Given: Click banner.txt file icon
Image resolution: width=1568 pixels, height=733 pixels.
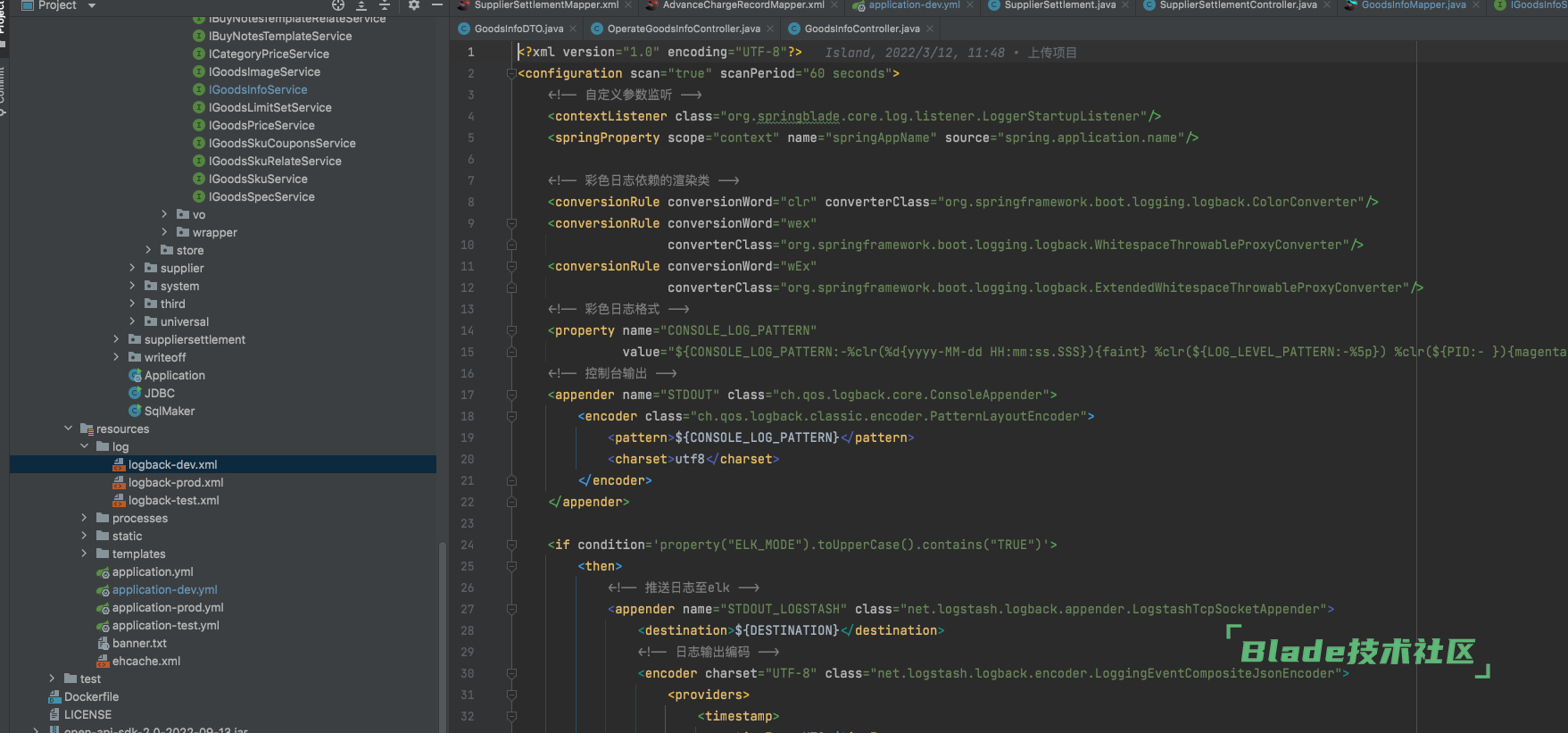Looking at the screenshot, I should (x=103, y=643).
